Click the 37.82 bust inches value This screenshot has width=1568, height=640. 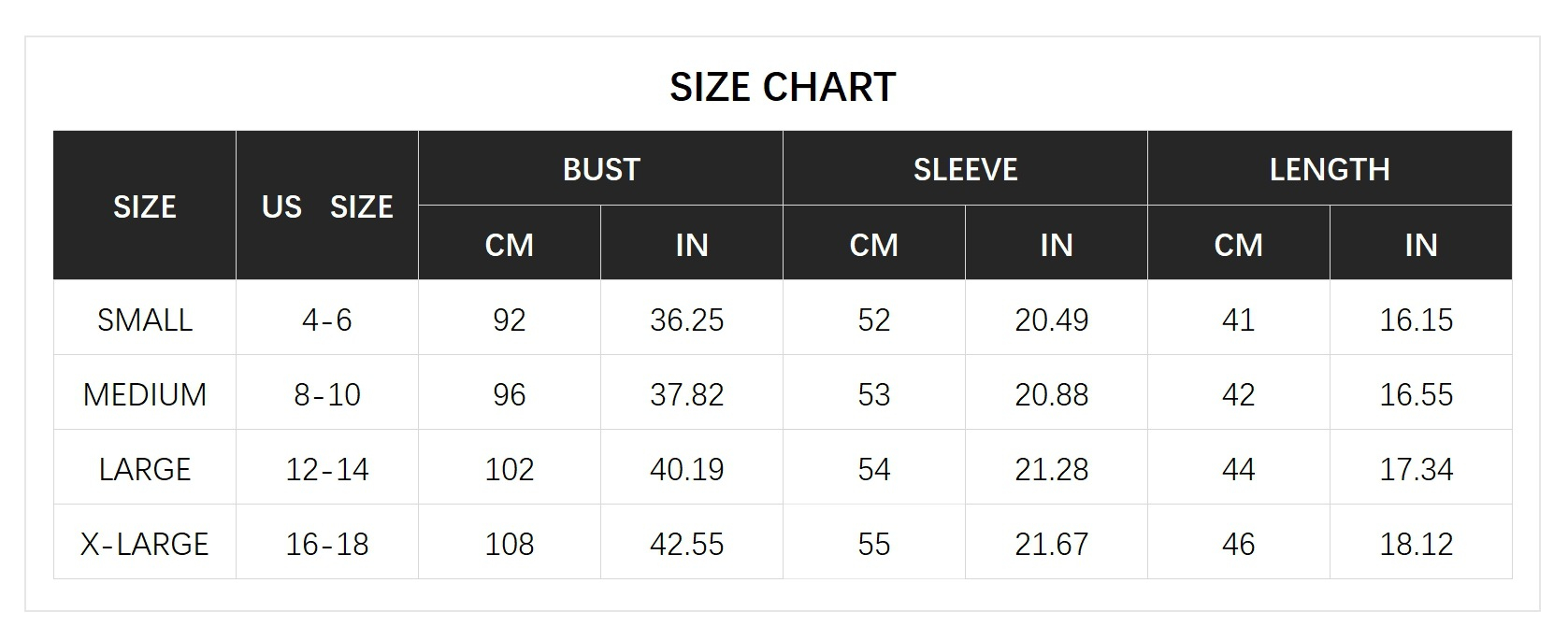pos(687,394)
